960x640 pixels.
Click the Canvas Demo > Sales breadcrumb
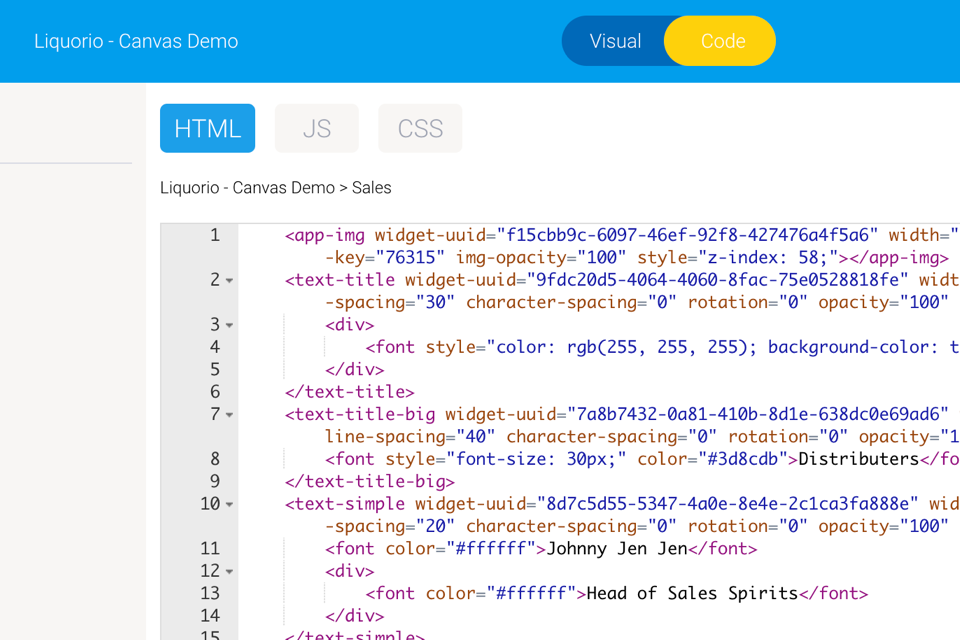[276, 188]
